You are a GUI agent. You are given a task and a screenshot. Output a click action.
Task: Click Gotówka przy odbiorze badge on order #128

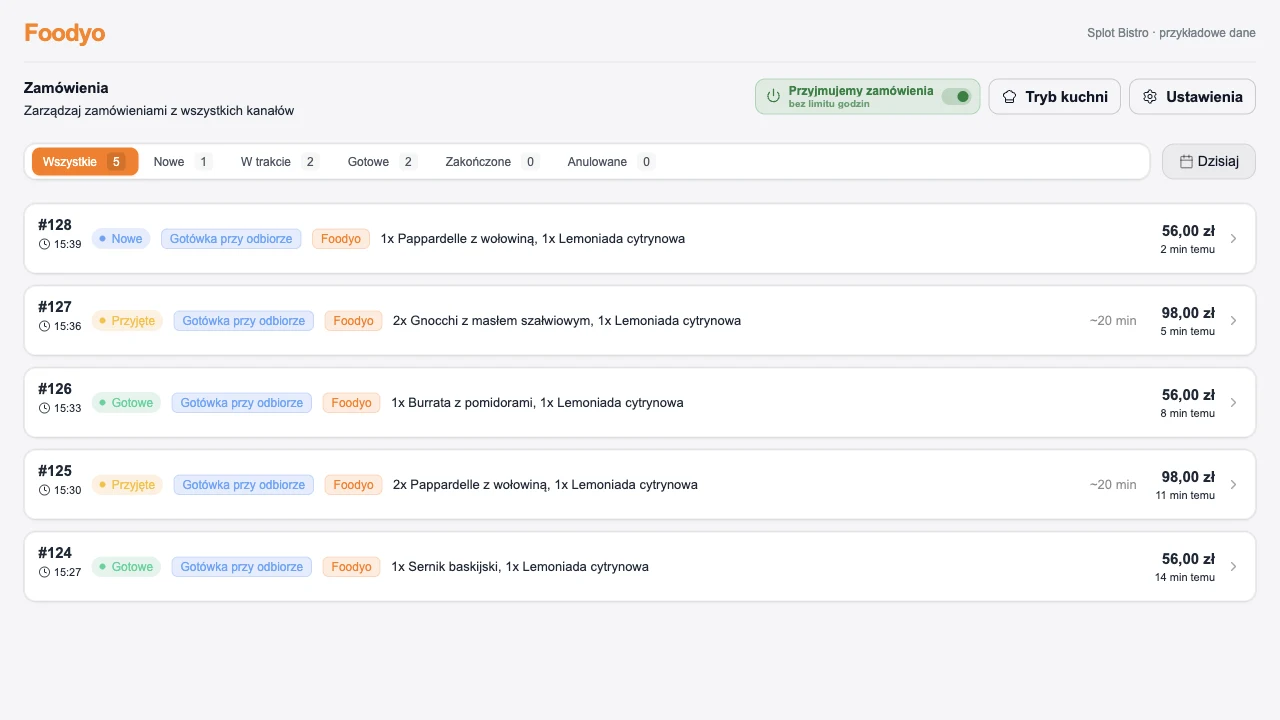(231, 239)
